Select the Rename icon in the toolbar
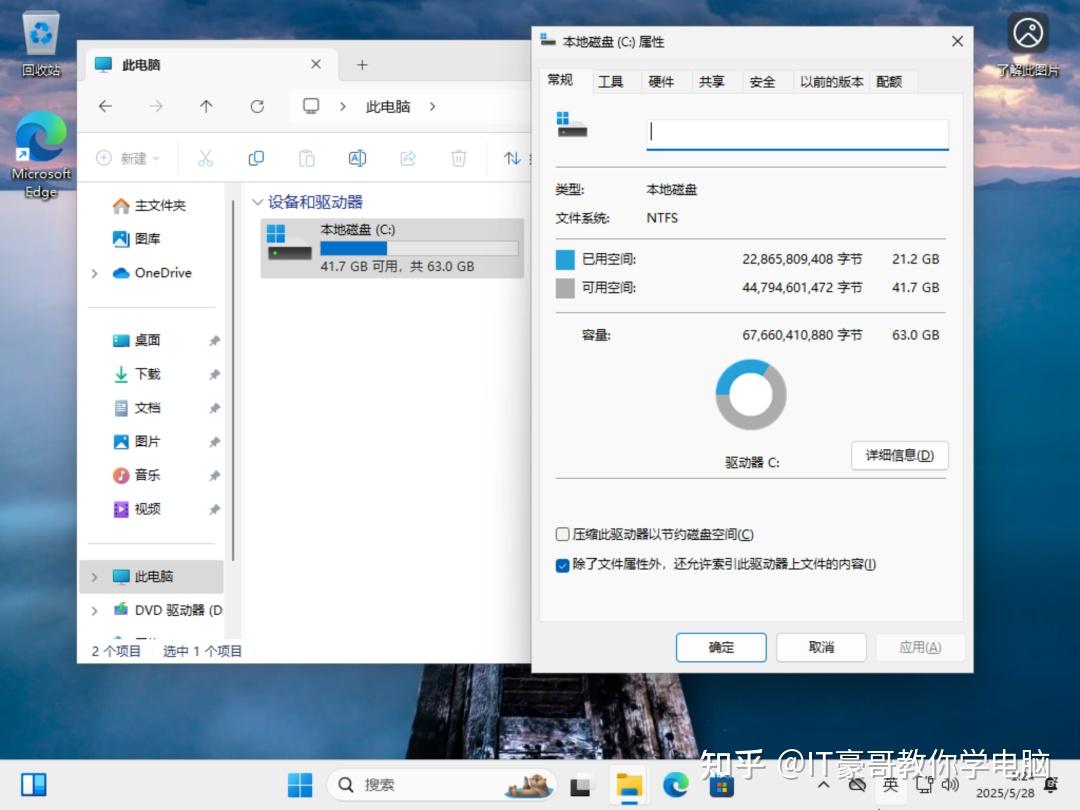Screen dimensions: 1080x810 pyautogui.click(x=357, y=158)
